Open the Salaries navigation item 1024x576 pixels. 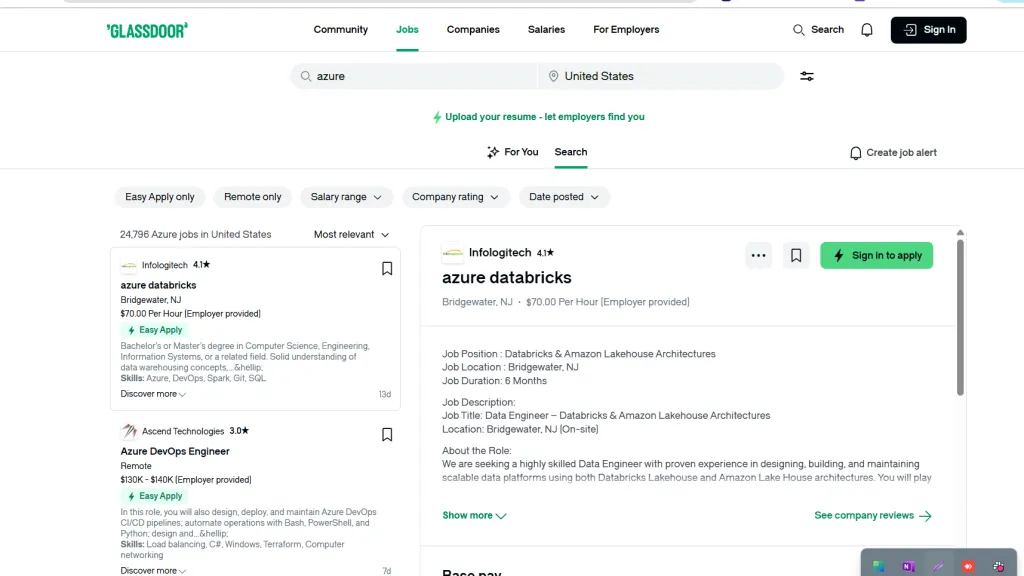pyautogui.click(x=546, y=29)
